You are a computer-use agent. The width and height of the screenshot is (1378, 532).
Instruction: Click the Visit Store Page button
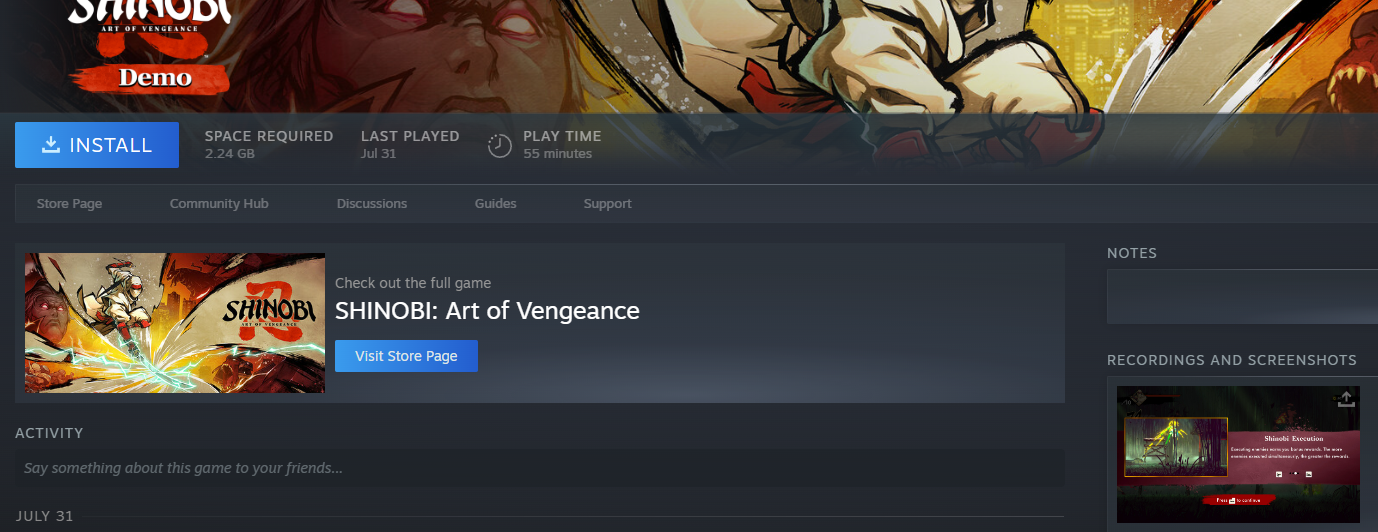click(x=406, y=356)
